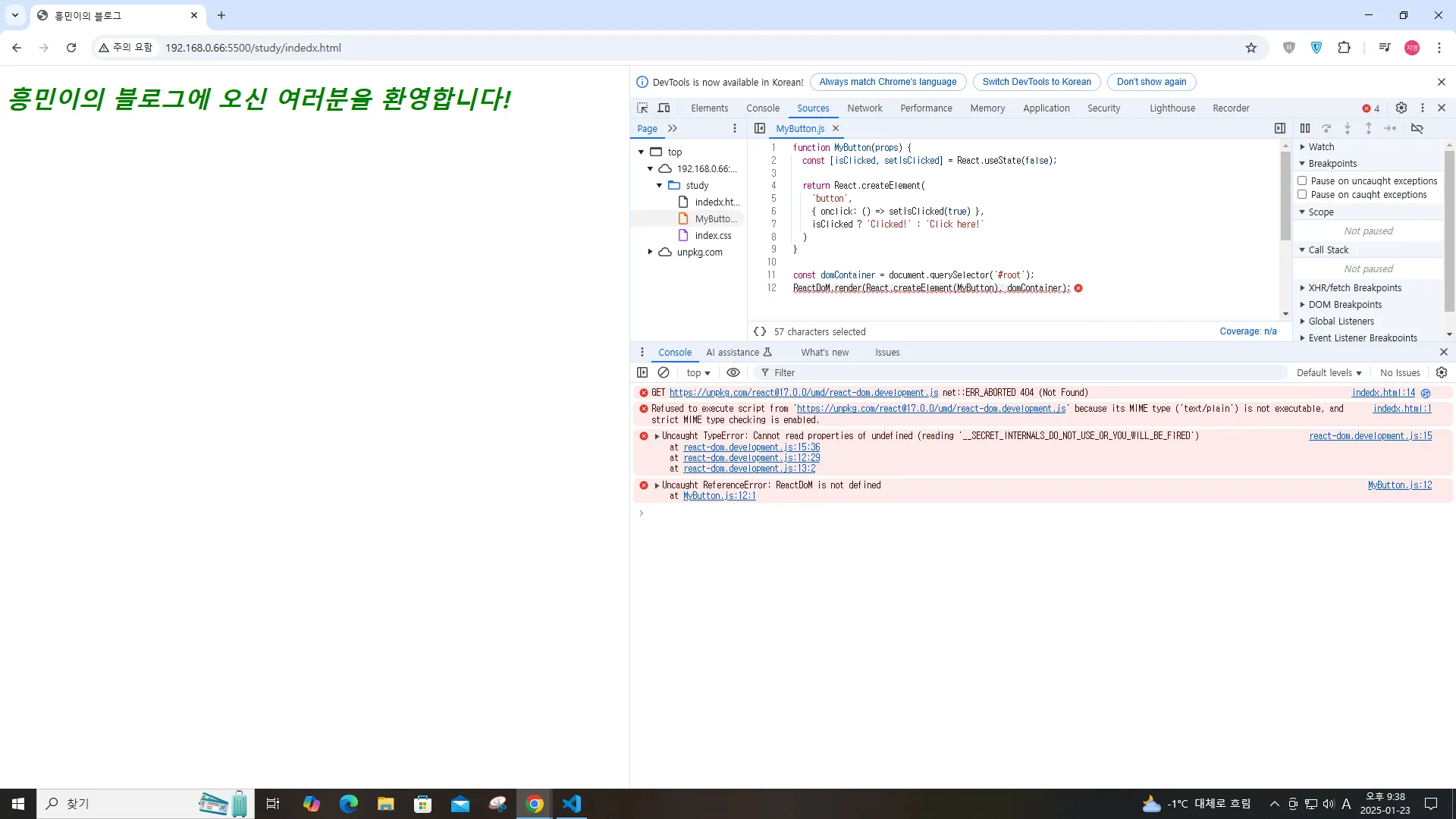Click the step into debugger icon
Screen dimensions: 1456x819
coord(1348,128)
